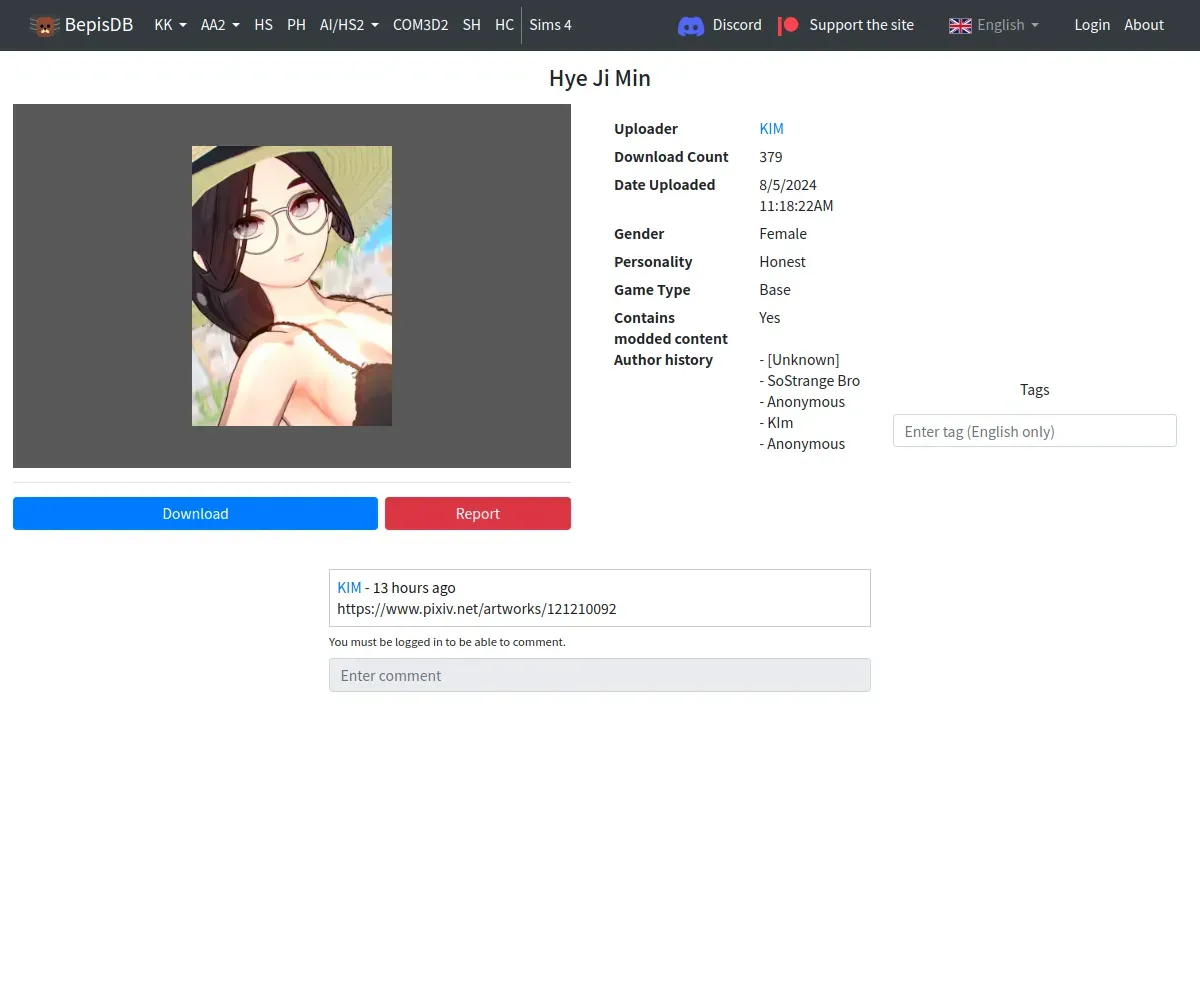Open the HC section in navbar
This screenshot has width=1200, height=1000.
pos(504,25)
